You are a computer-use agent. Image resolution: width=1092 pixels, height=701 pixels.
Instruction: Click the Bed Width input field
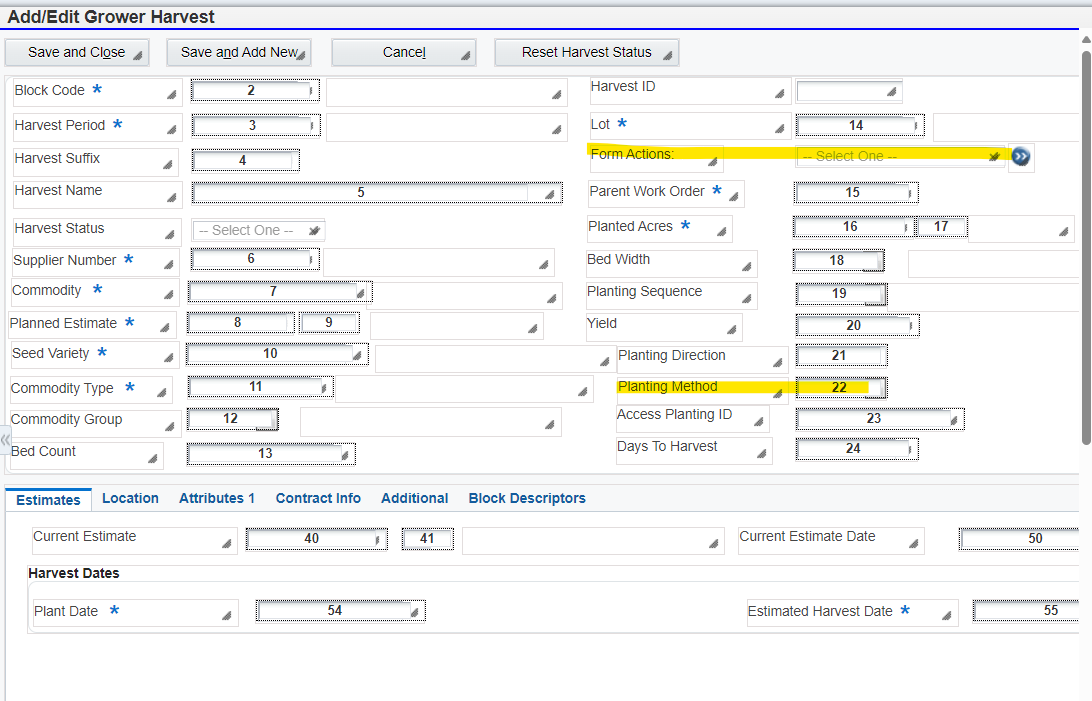(838, 260)
